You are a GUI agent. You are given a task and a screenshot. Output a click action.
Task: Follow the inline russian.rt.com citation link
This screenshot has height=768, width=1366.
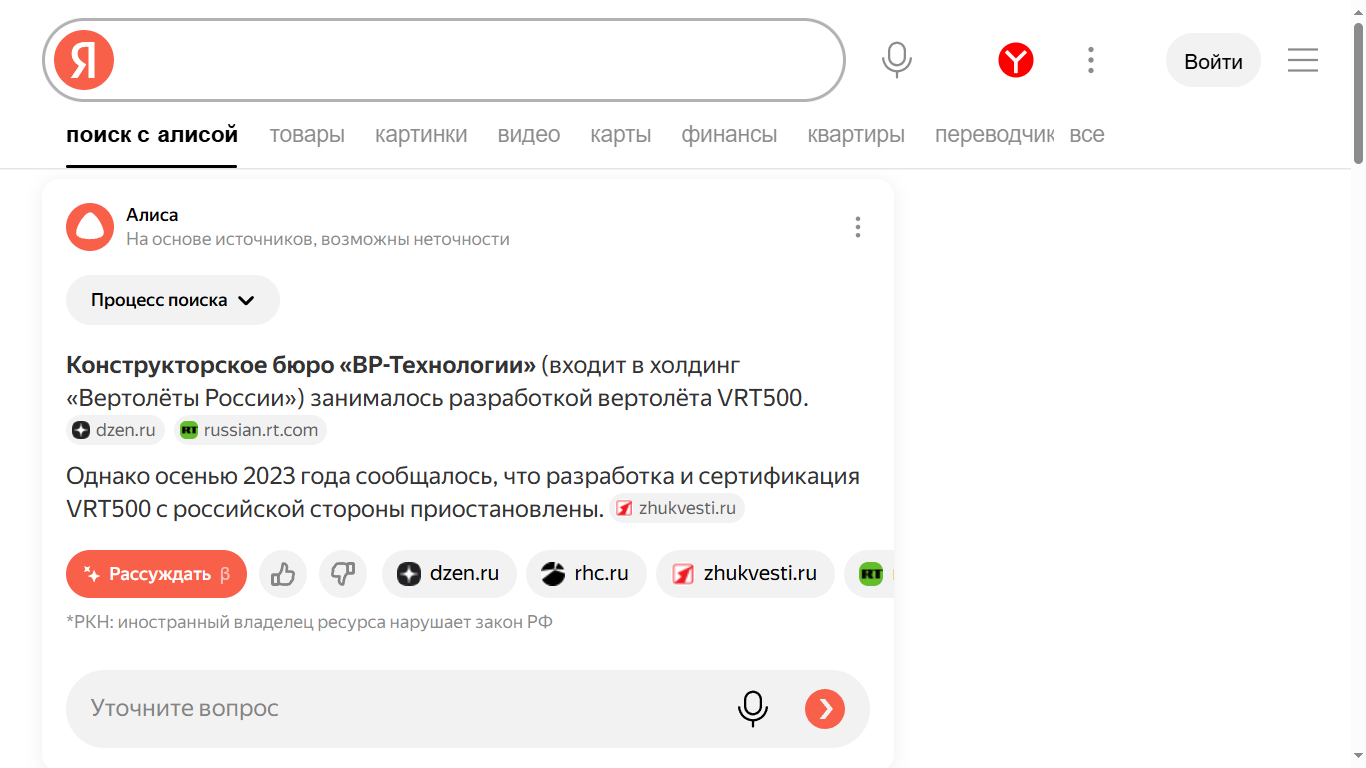tap(250, 430)
